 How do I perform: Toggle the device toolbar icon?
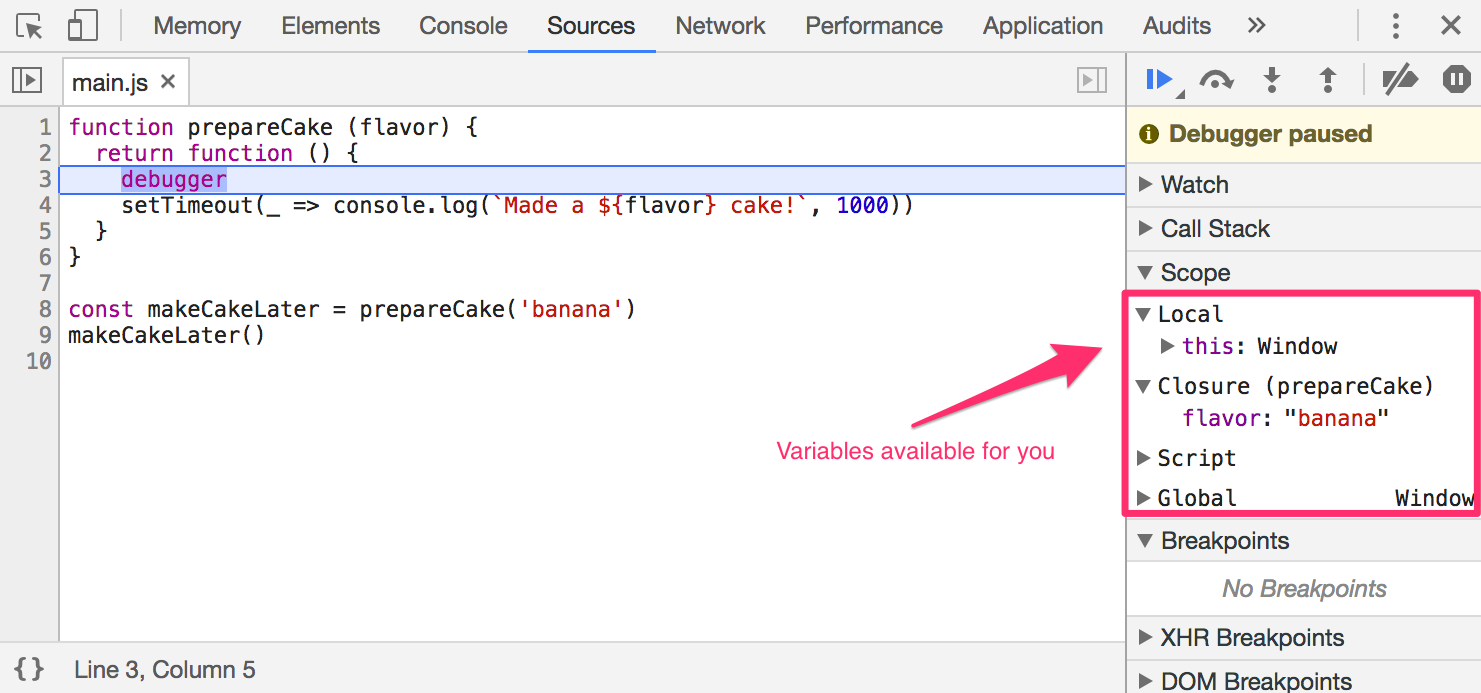(82, 26)
